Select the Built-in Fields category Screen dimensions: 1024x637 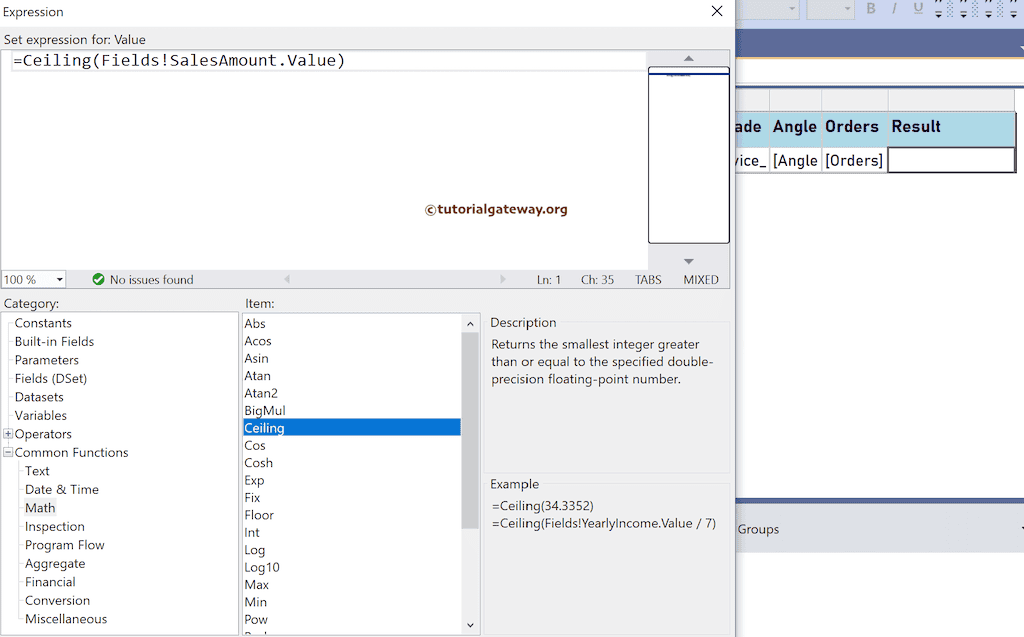pyautogui.click(x=54, y=341)
